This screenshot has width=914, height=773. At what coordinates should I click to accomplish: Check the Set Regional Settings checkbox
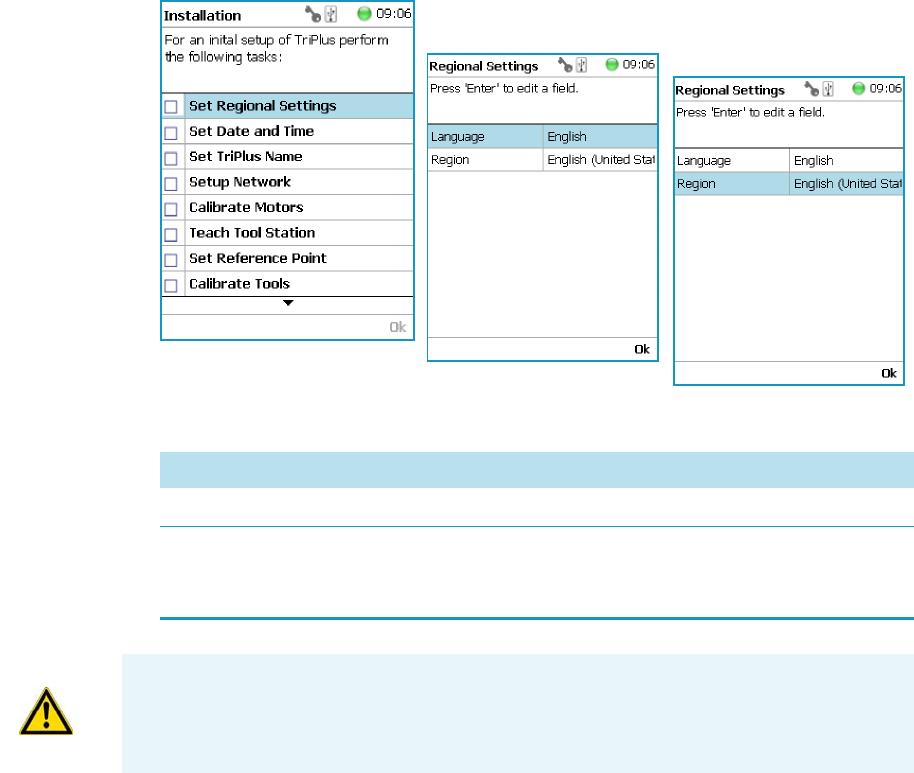[171, 107]
